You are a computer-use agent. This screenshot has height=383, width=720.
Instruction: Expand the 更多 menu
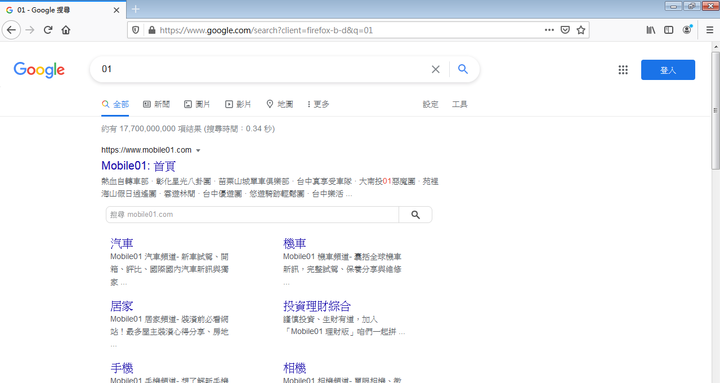pos(318,104)
